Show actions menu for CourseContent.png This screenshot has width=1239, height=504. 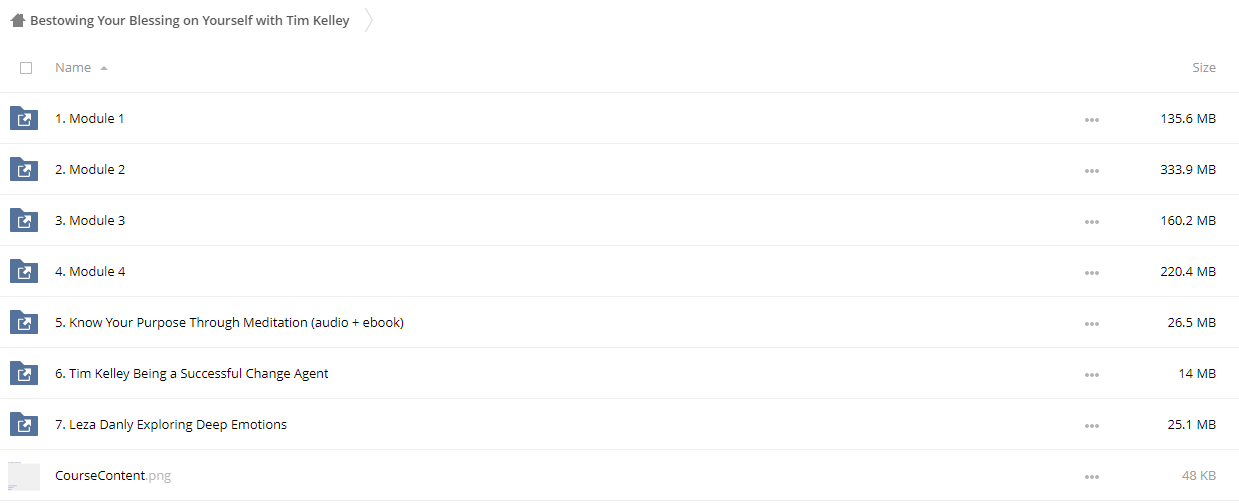coord(1091,477)
